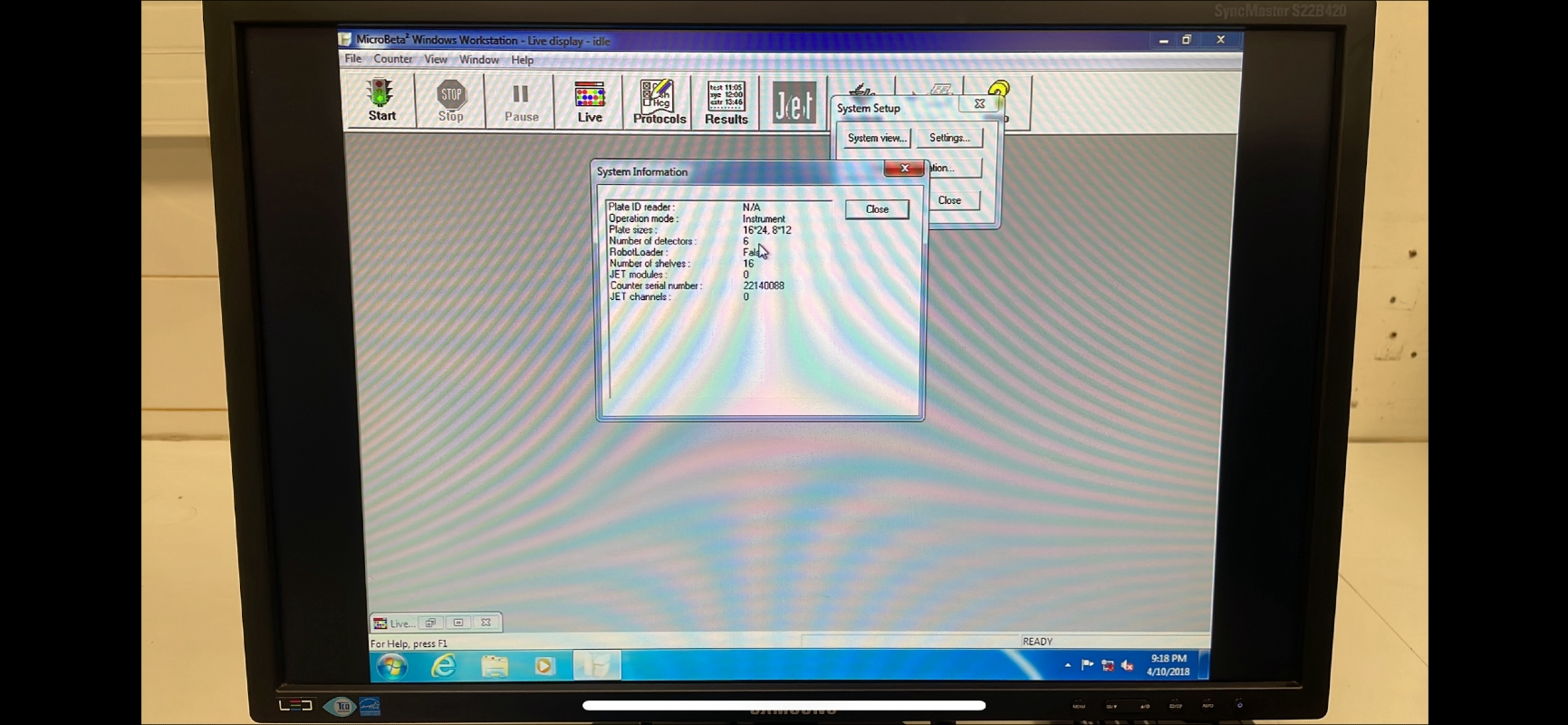Open the Results toolbar icon
The image size is (1568, 725).
click(726, 102)
